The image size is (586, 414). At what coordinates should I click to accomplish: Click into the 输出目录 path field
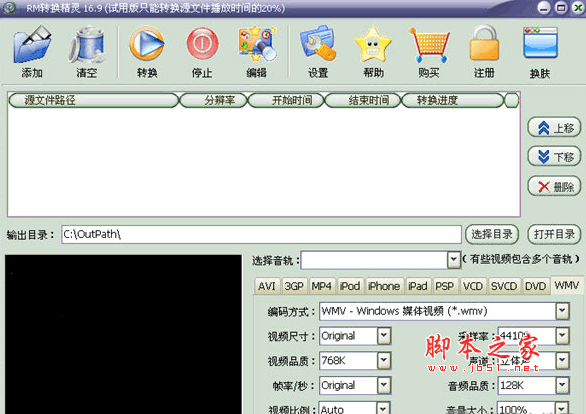coord(261,234)
